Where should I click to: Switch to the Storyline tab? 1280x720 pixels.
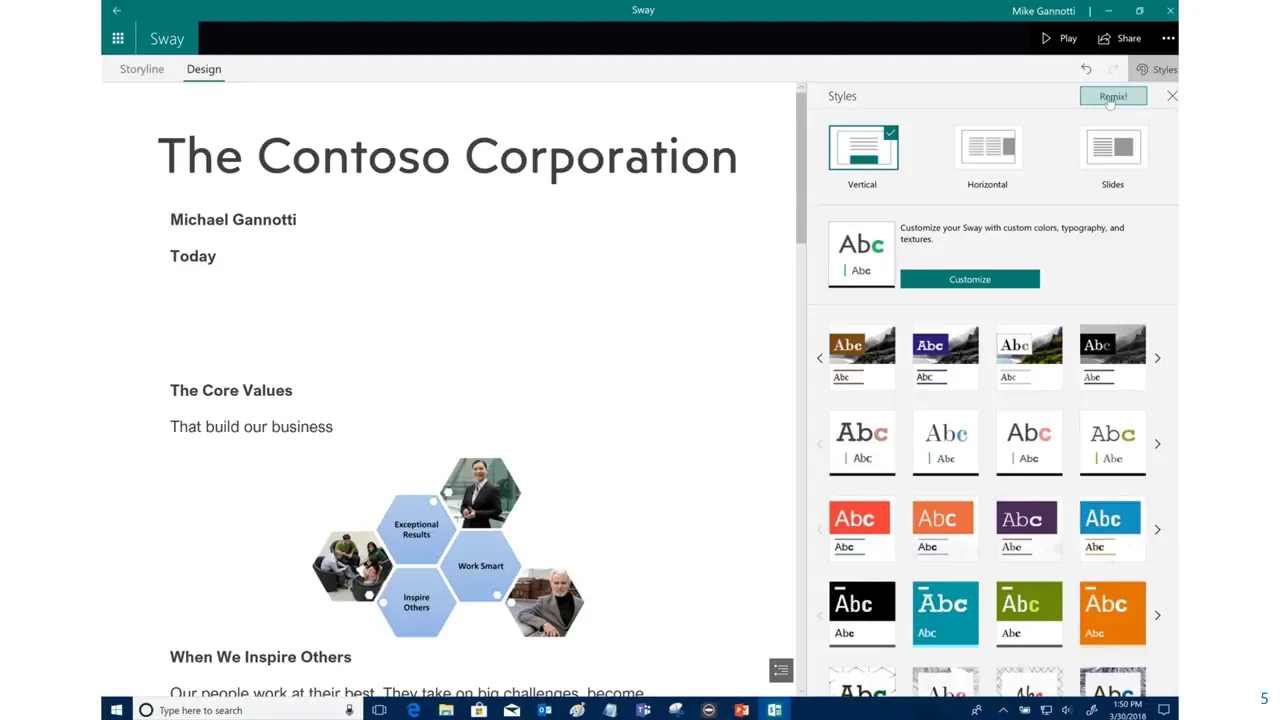point(142,69)
